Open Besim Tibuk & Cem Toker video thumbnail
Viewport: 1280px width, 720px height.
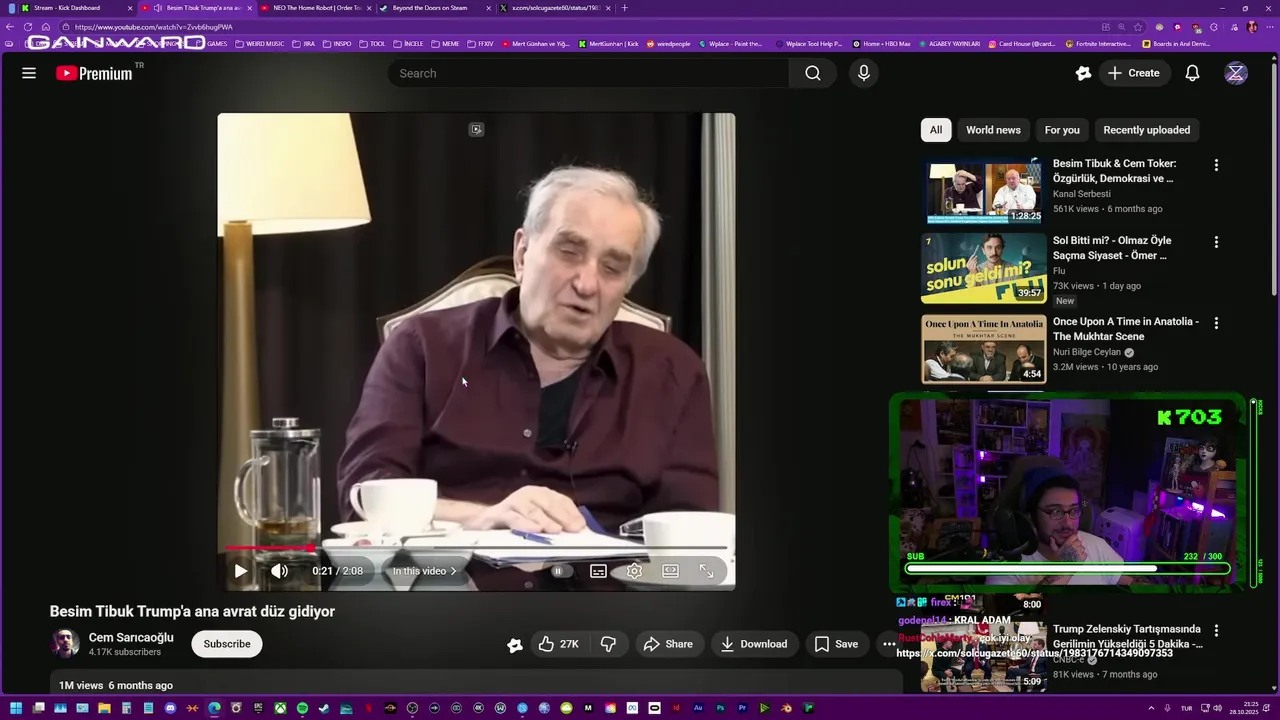click(984, 188)
